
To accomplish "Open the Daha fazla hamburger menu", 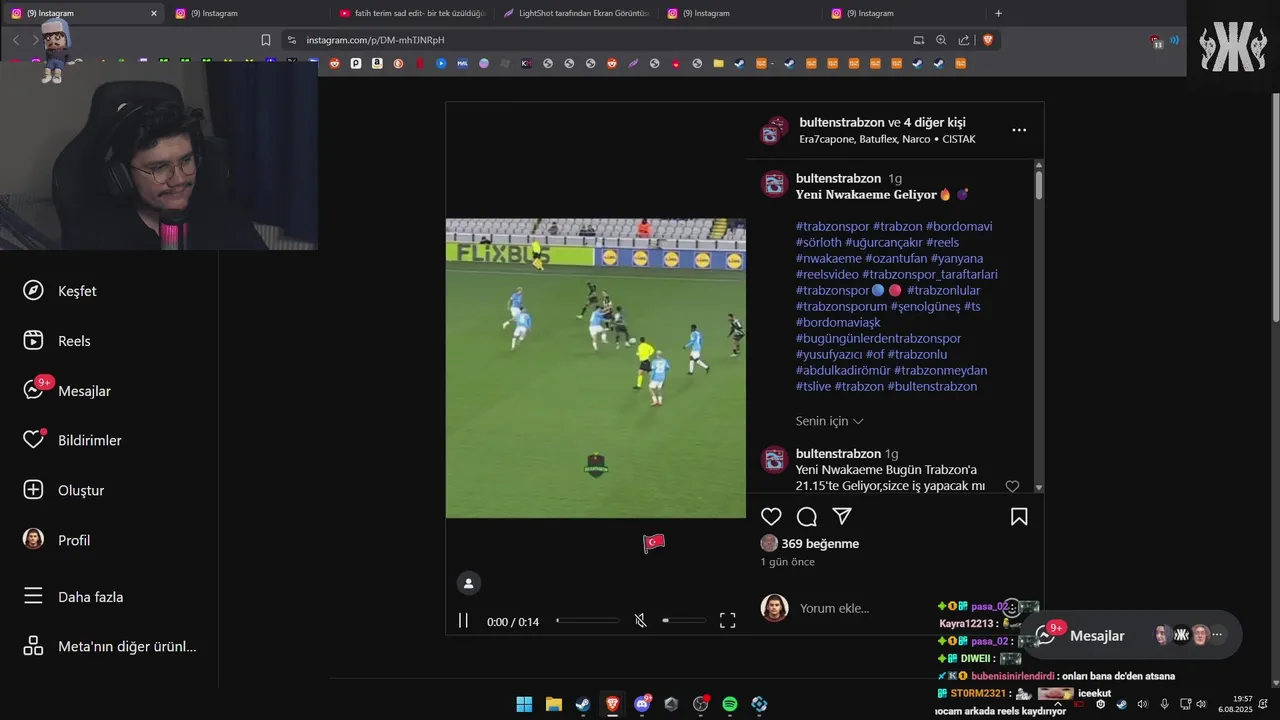I will (33, 596).
